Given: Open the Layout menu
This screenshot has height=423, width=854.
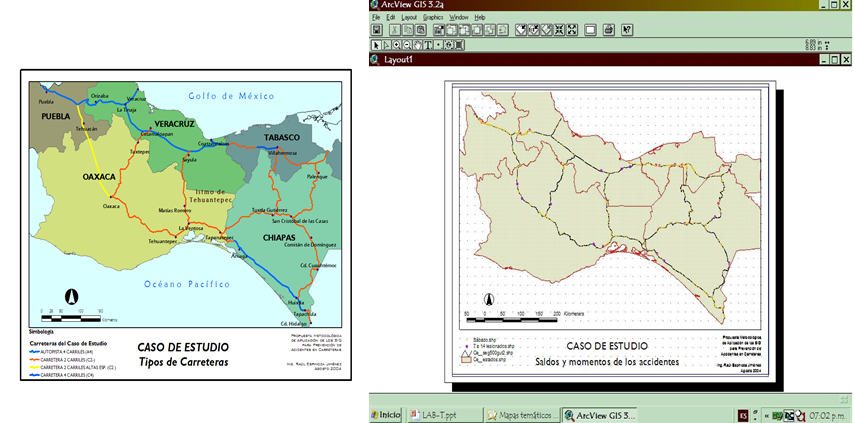Looking at the screenshot, I should 409,18.
